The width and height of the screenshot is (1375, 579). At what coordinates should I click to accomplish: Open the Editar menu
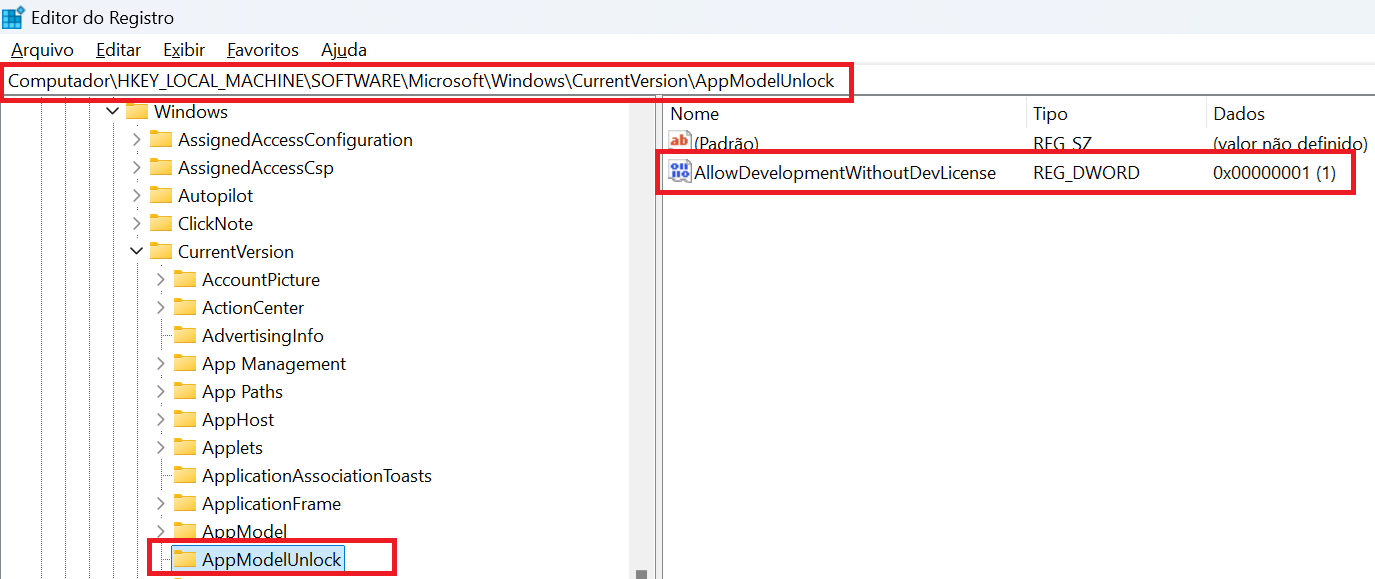point(118,49)
